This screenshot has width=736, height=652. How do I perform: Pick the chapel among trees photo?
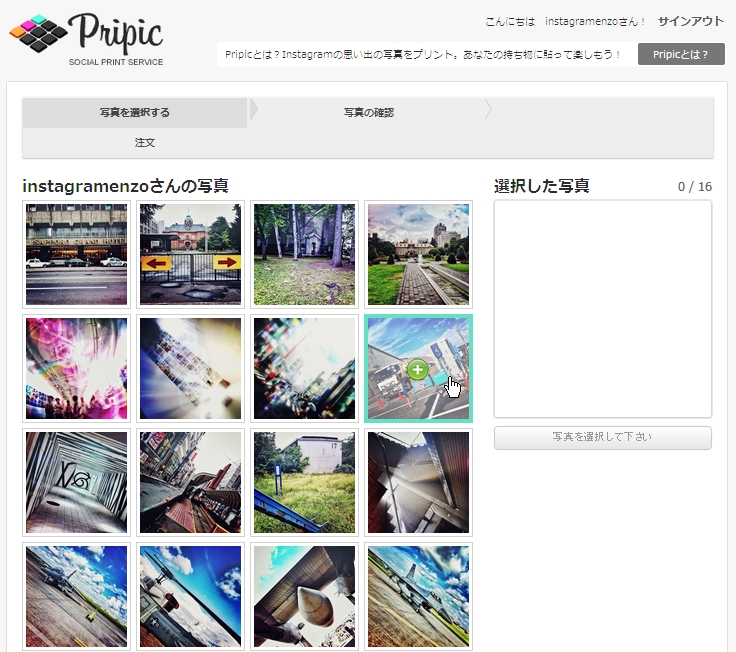[x=304, y=254]
